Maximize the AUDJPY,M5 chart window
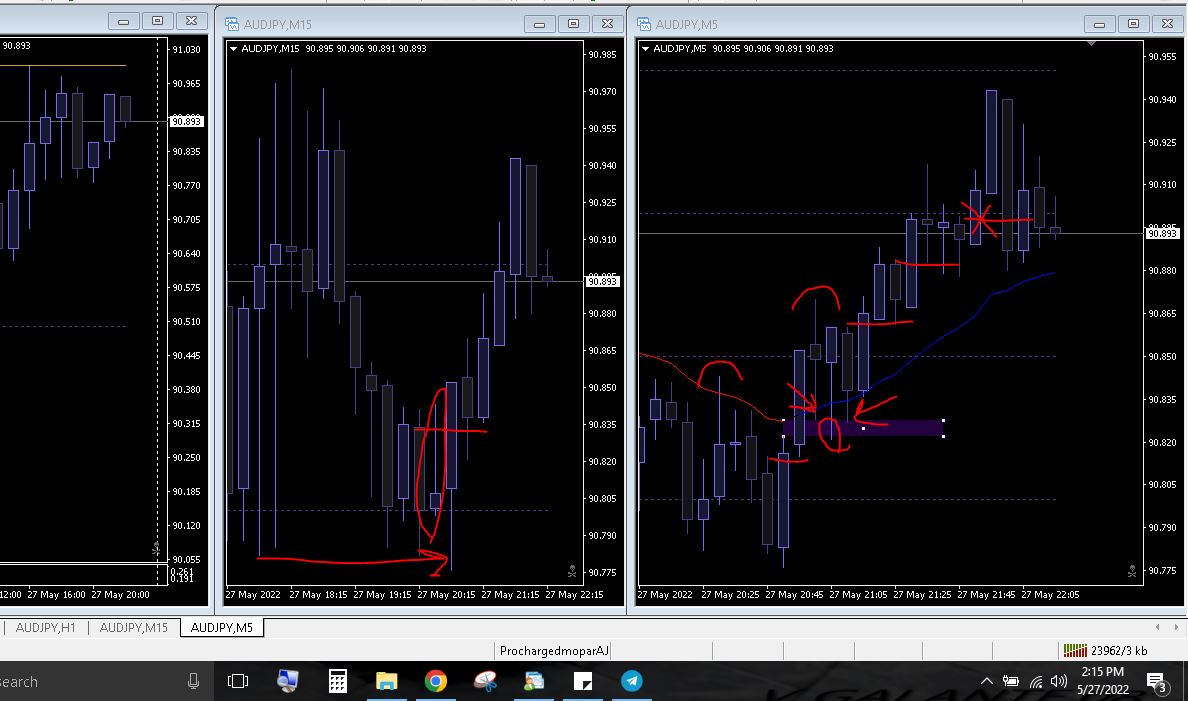1188x701 pixels. 1133,24
